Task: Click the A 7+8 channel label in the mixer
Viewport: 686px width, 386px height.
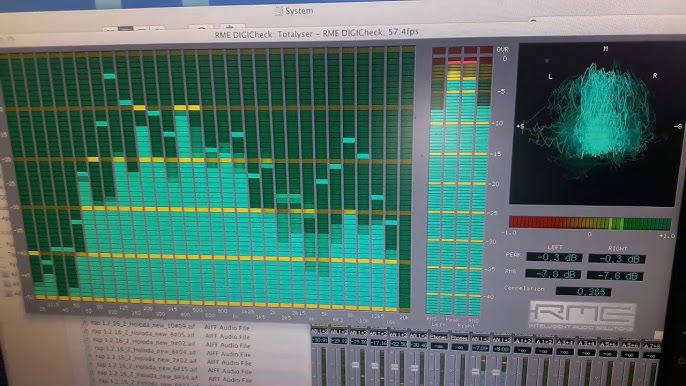Action: click(x=652, y=346)
